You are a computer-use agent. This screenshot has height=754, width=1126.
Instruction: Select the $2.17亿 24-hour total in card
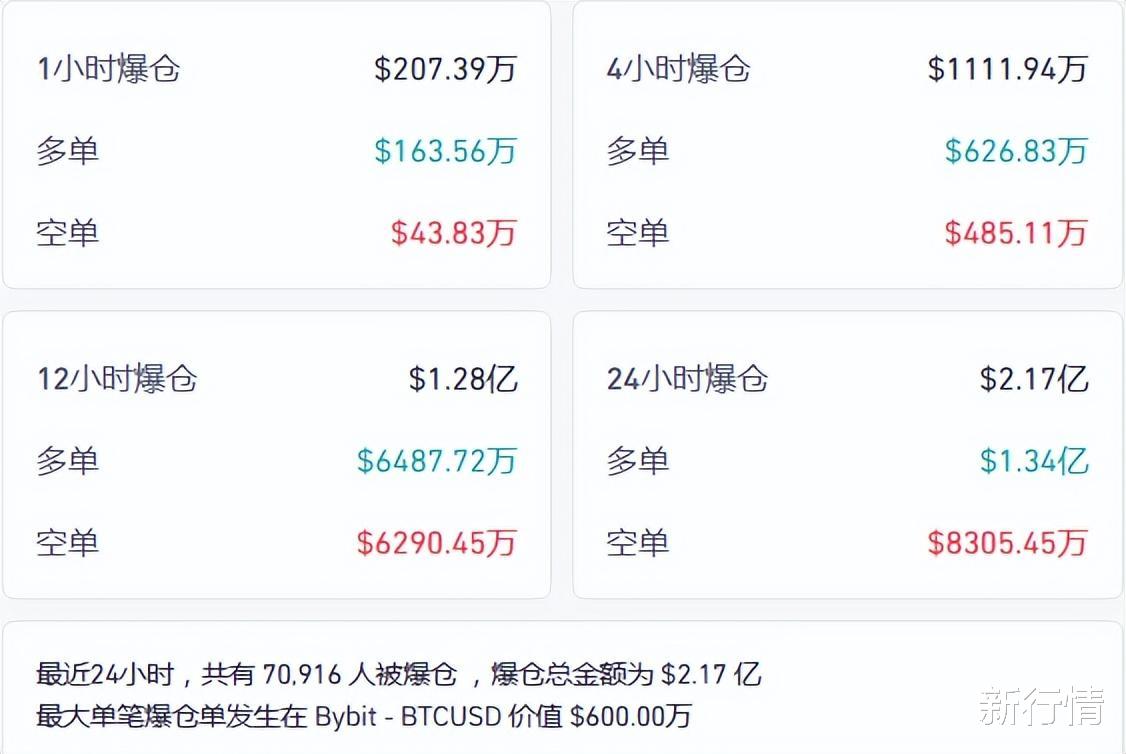(x=1033, y=379)
